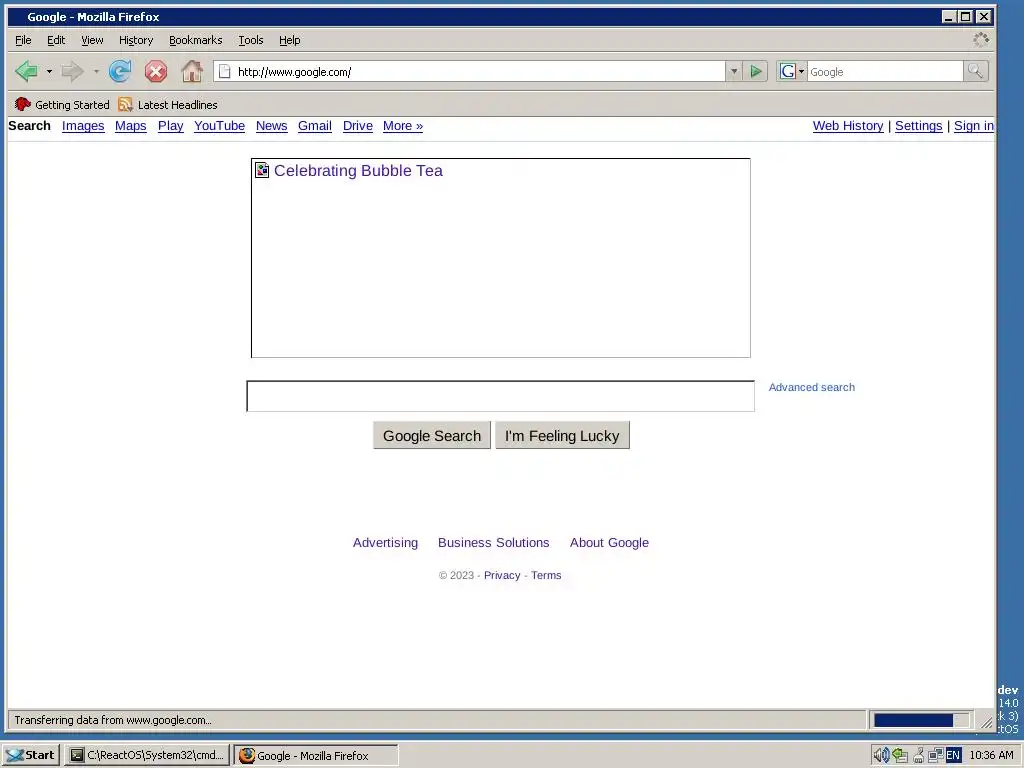Click the grey Forward arrow button

click(72, 71)
